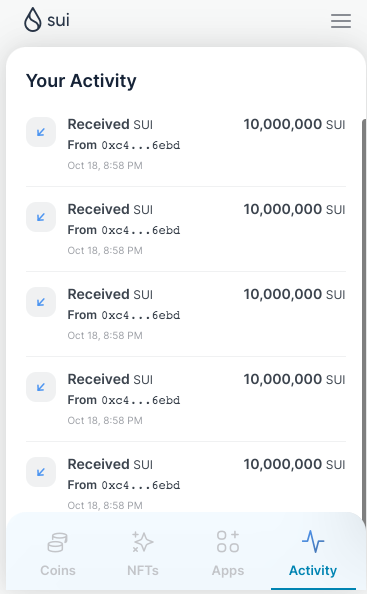367x594 pixels.
Task: Switch to the Coins tab label
Action: point(58,571)
